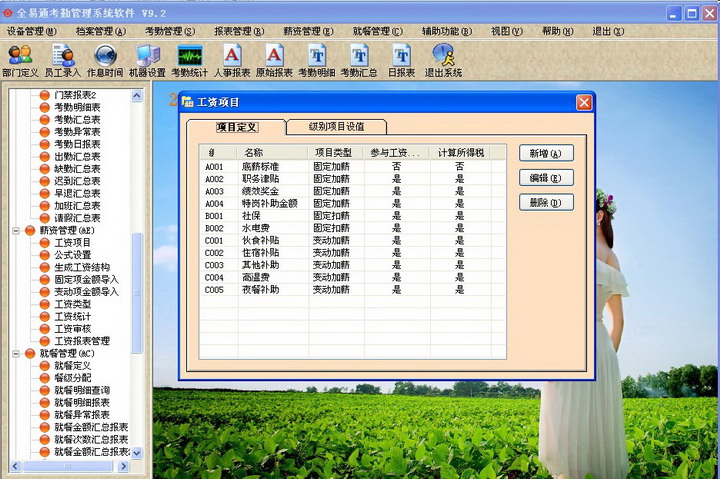
Task: Click the tree's vertical scrollbar thumb
Action: pyautogui.click(x=137, y=293)
